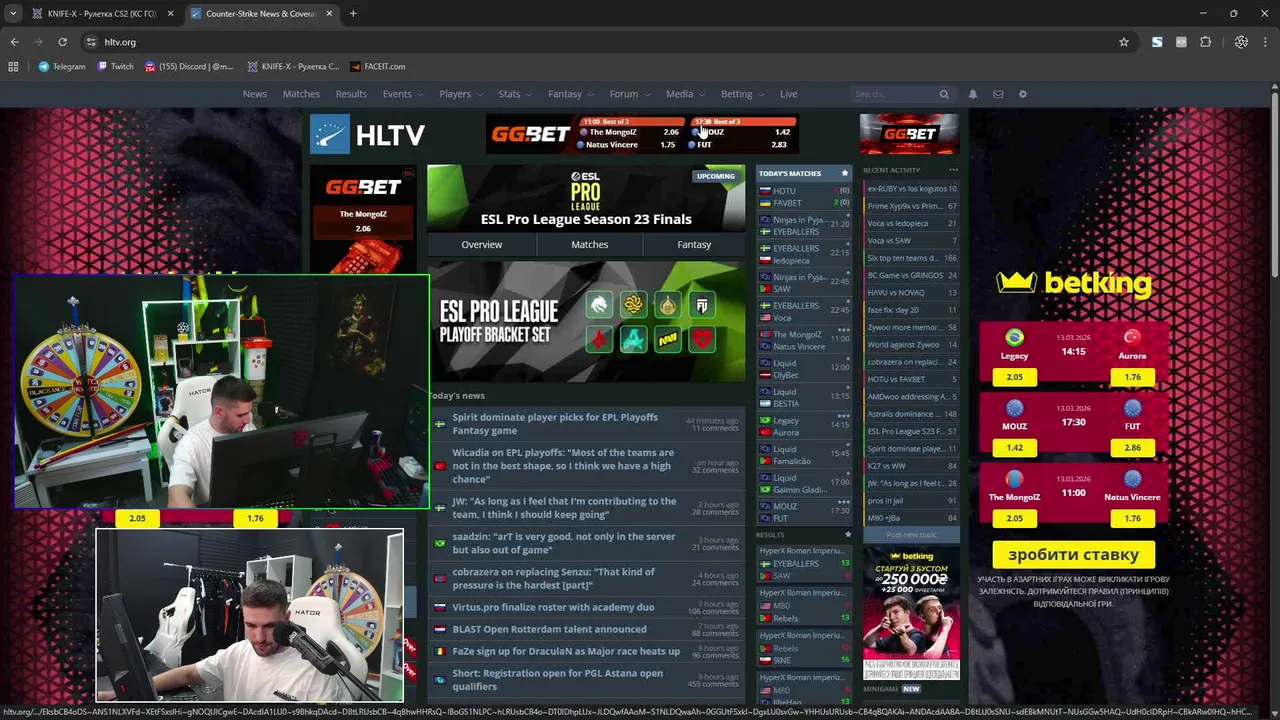This screenshot has height=720, width=1280.
Task: Go to Matches in top navigation
Action: coord(301,94)
